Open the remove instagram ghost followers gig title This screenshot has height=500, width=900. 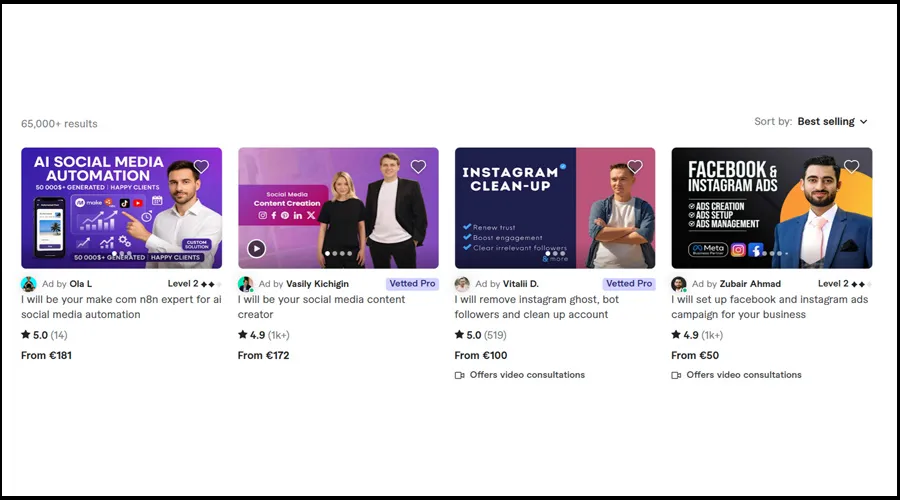click(x=538, y=307)
